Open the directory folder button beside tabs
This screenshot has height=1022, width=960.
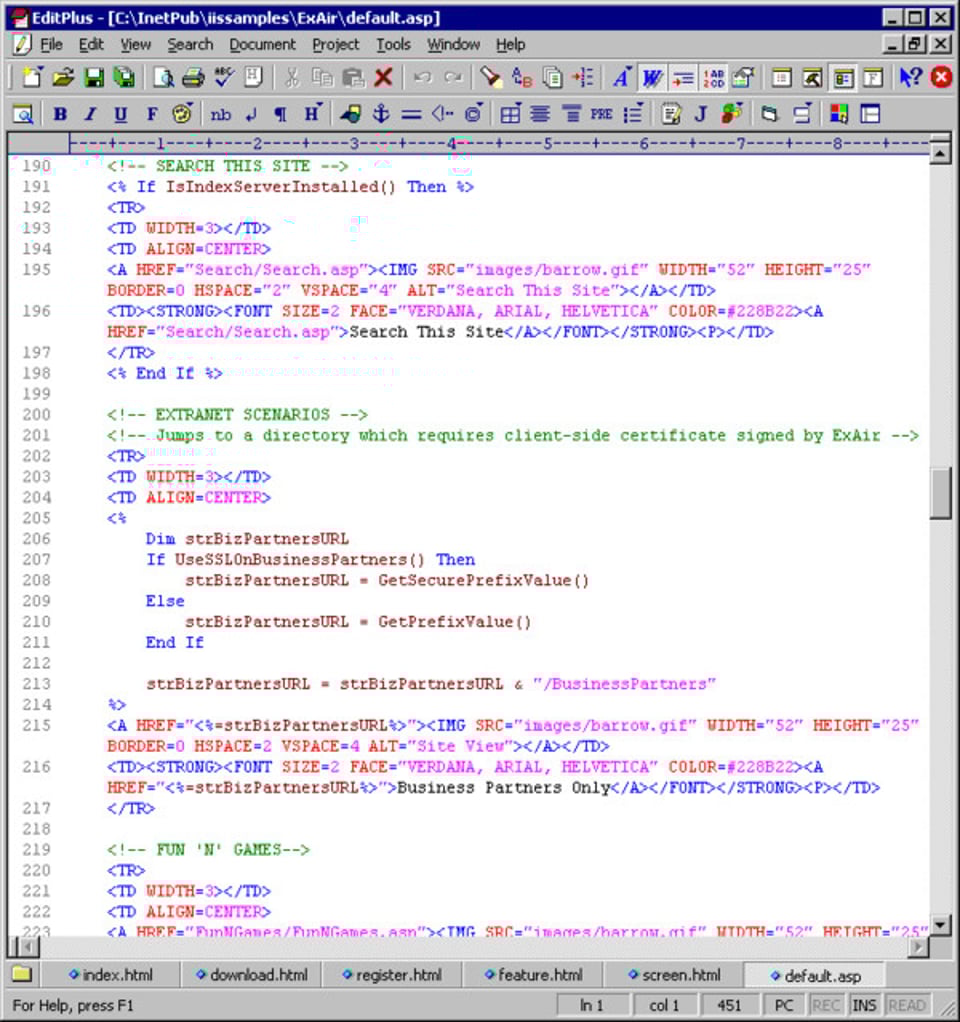tap(22, 974)
